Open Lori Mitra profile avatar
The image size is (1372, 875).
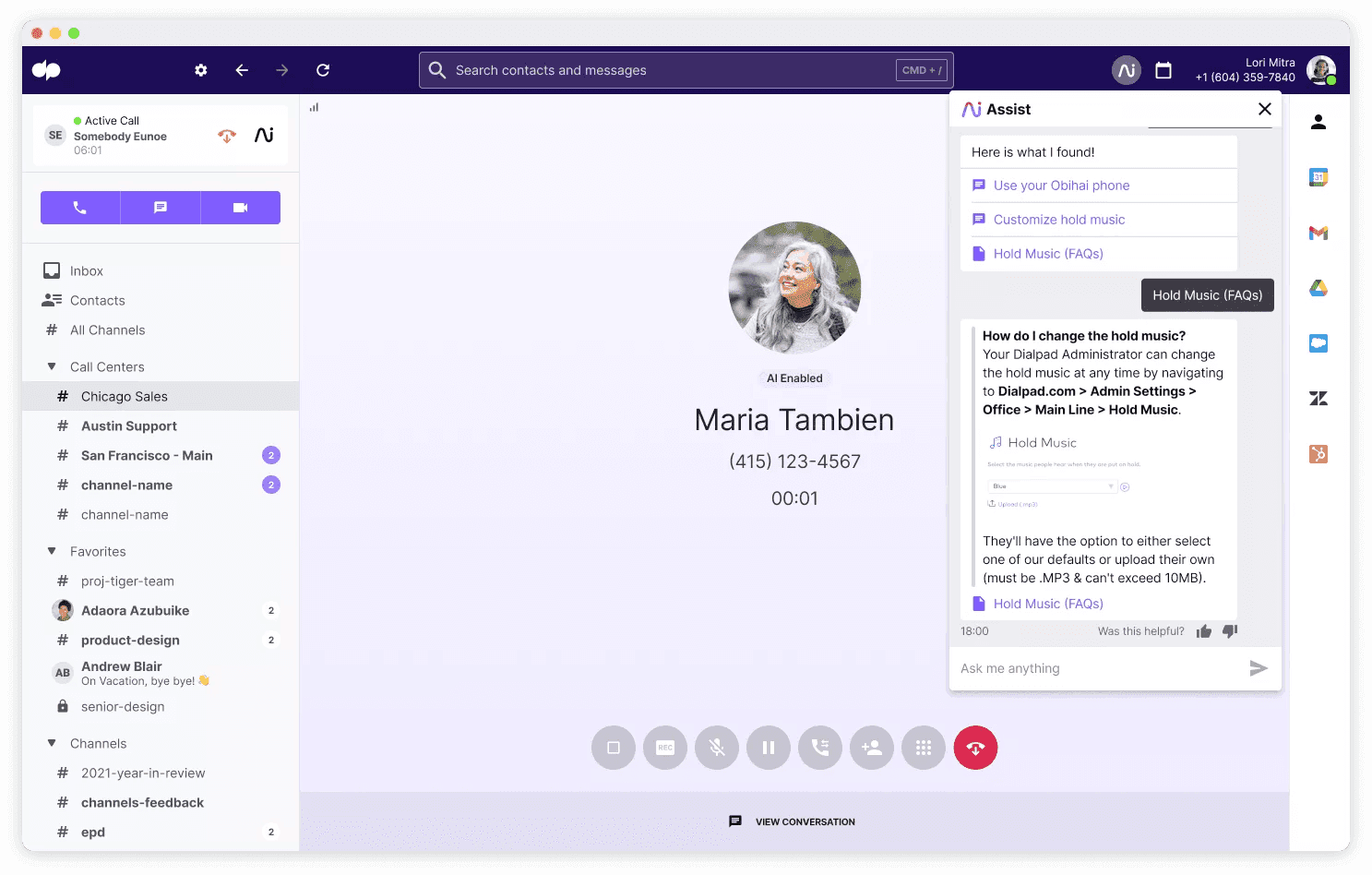(1321, 70)
